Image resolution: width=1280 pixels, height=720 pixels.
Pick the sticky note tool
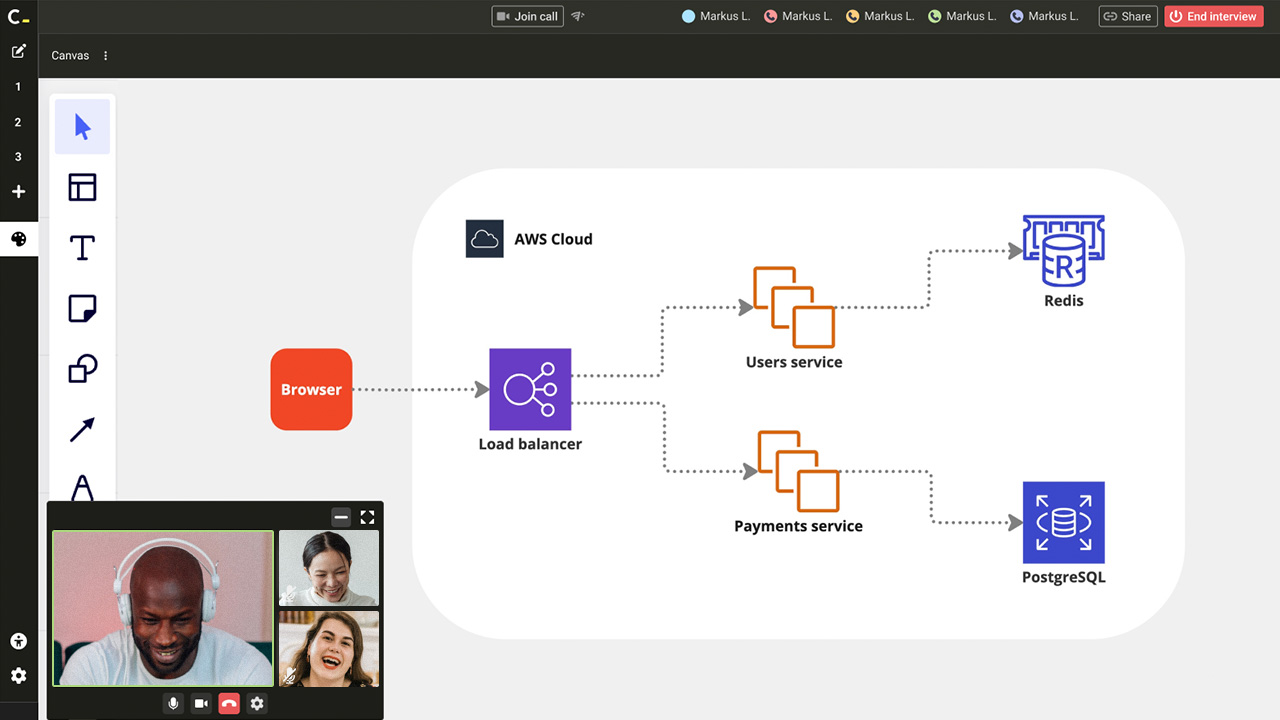click(82, 309)
